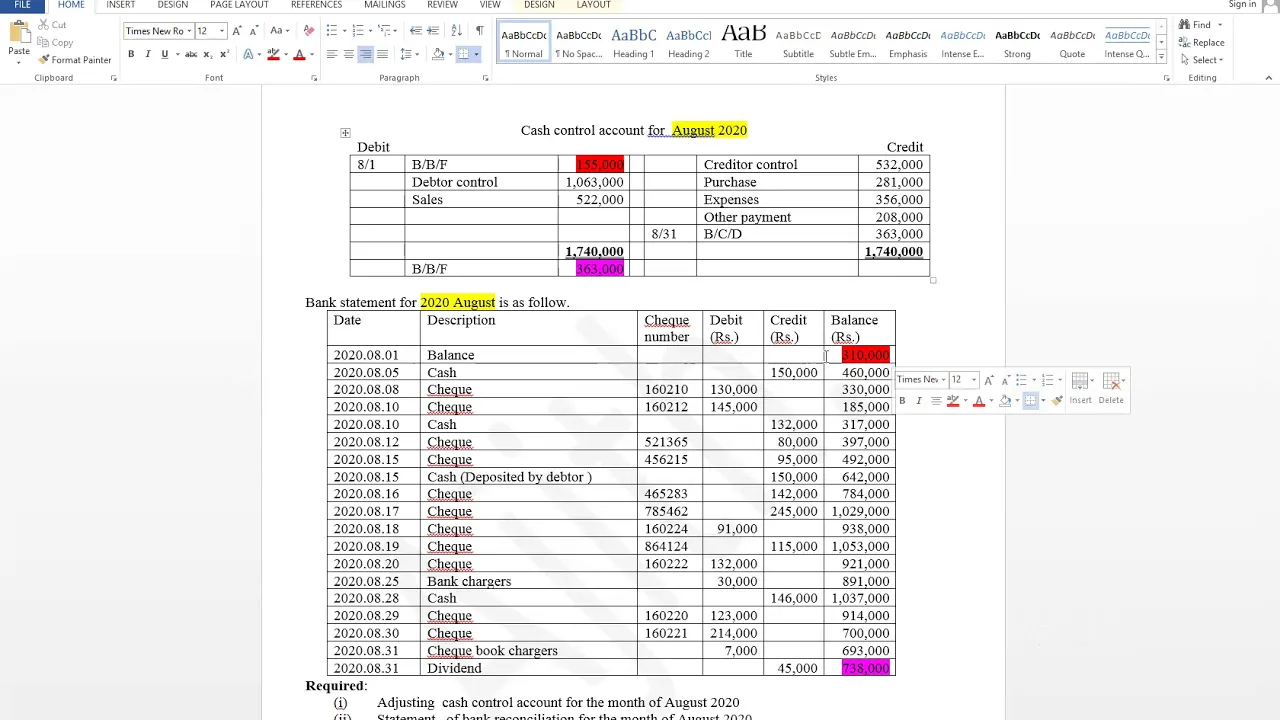This screenshot has height=720, width=1280.
Task: Switch to the INSERT ribbon tab
Action: (121, 5)
